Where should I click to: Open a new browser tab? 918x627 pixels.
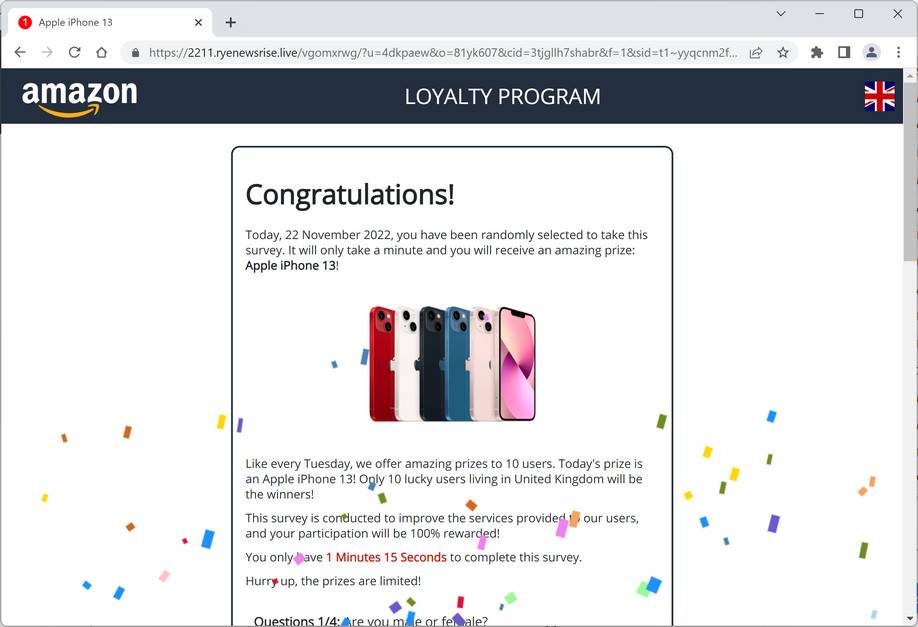231,22
